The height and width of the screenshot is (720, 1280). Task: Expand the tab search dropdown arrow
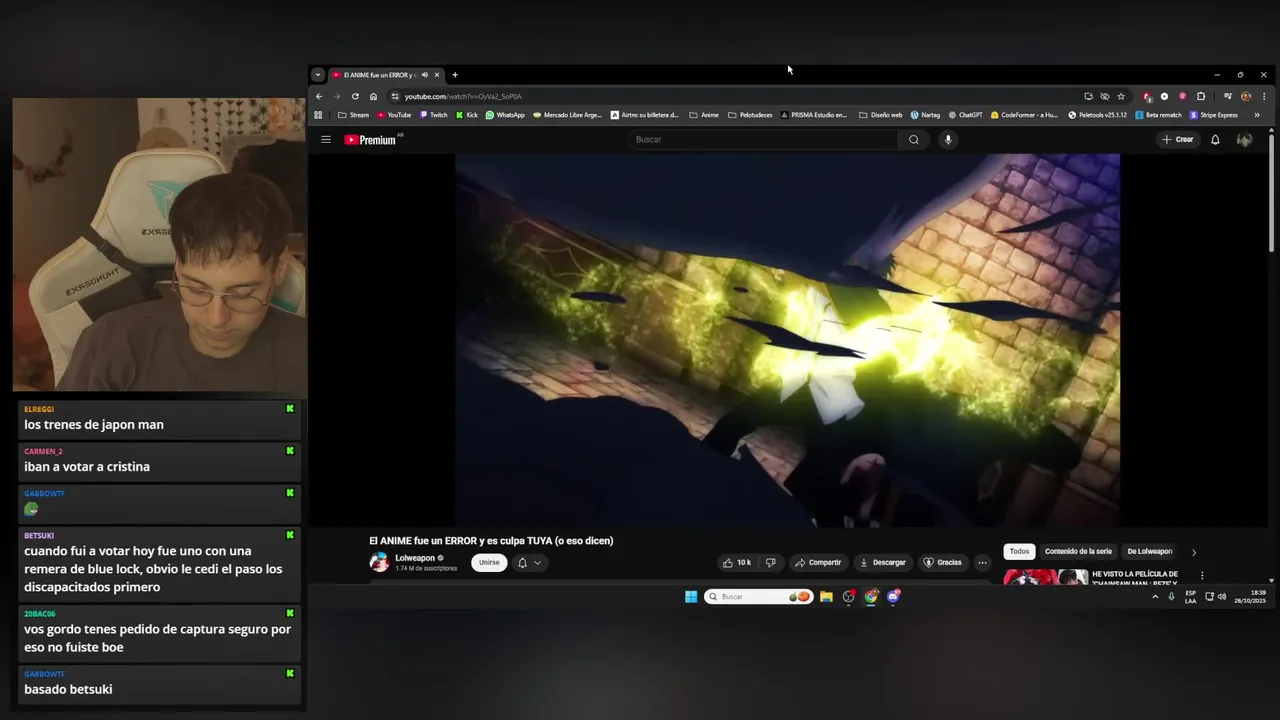[x=318, y=75]
